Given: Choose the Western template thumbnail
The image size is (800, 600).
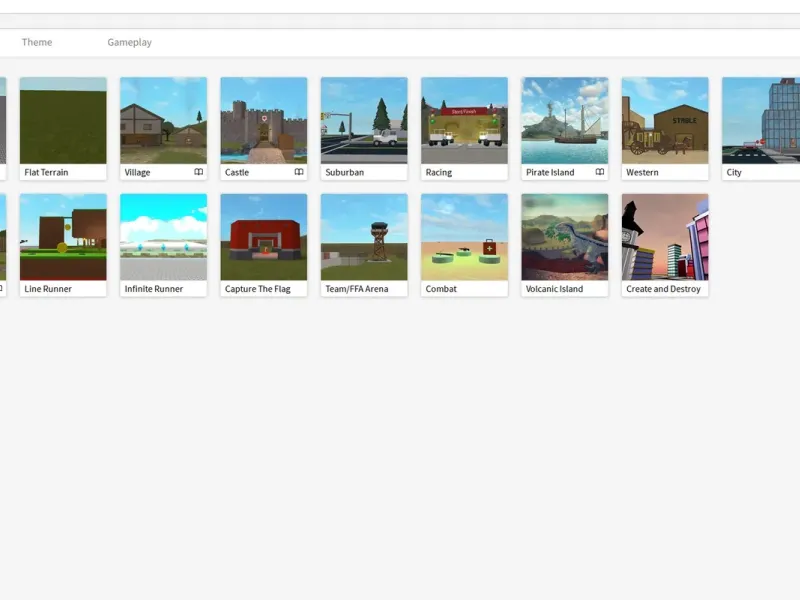Looking at the screenshot, I should click(x=665, y=120).
